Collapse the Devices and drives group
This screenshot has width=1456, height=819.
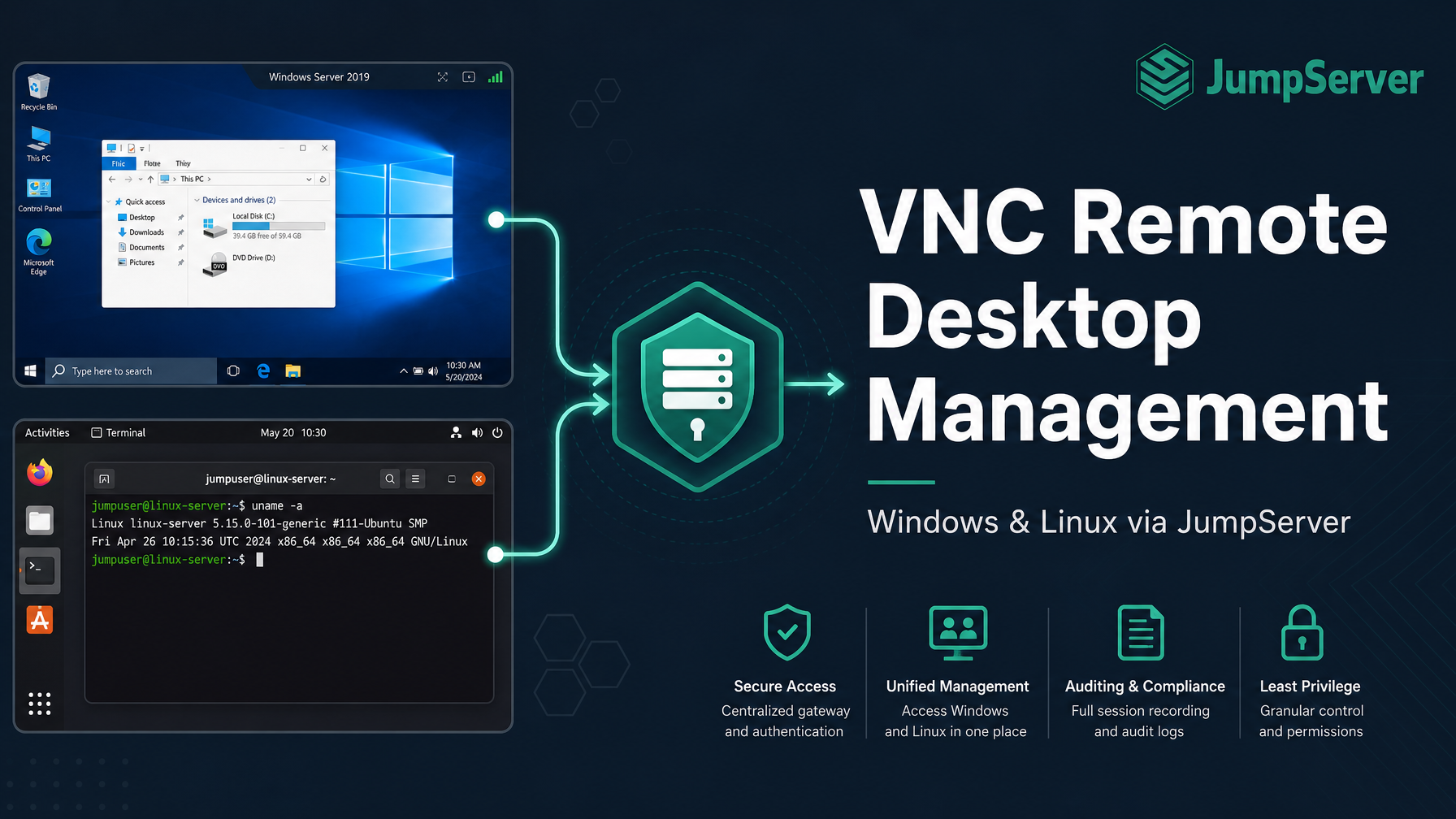[197, 200]
